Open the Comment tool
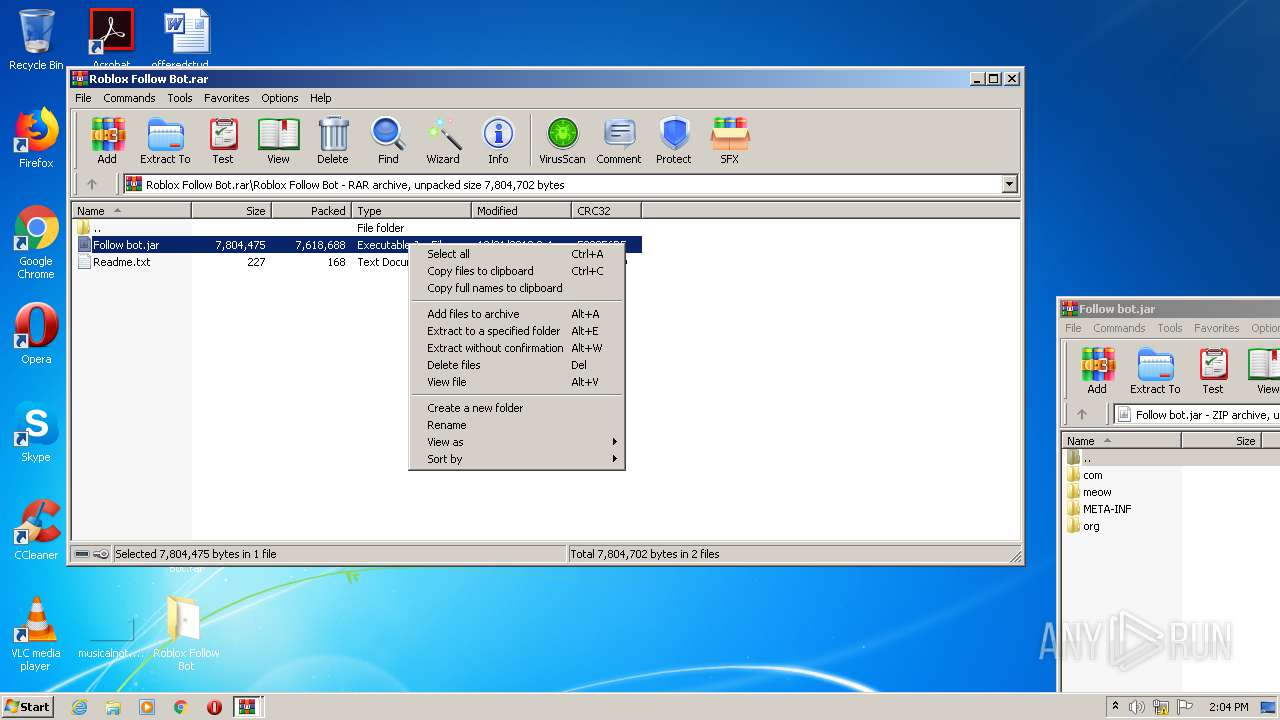This screenshot has height=720, width=1280. 619,141
